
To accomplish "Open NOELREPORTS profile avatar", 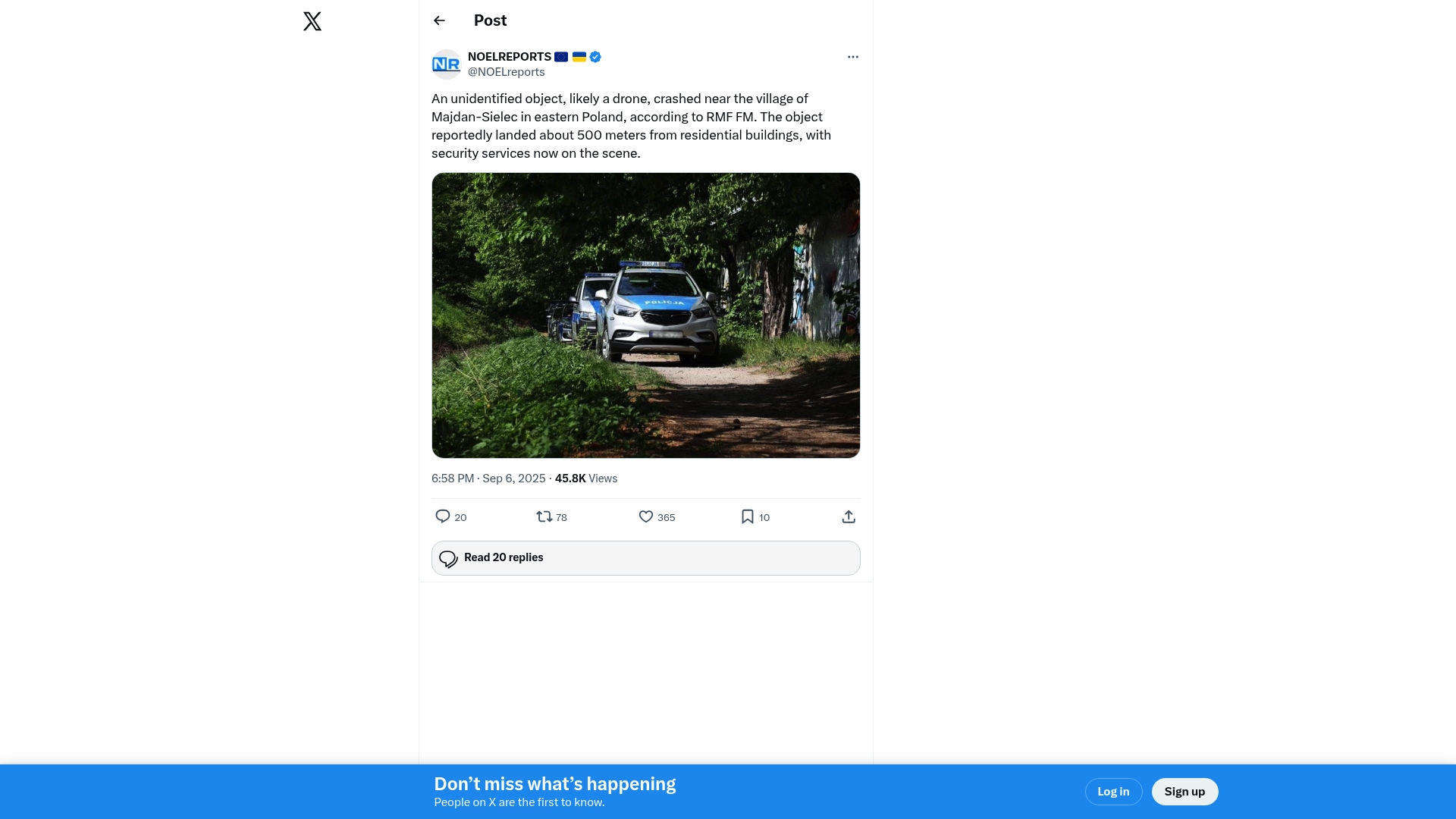I will click(447, 64).
